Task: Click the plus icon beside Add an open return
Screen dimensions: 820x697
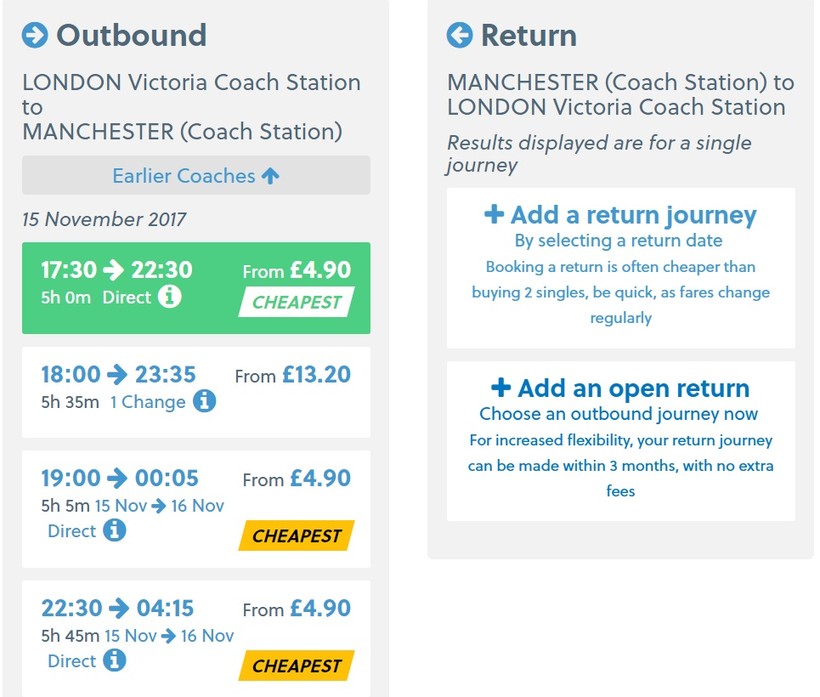Action: [501, 388]
